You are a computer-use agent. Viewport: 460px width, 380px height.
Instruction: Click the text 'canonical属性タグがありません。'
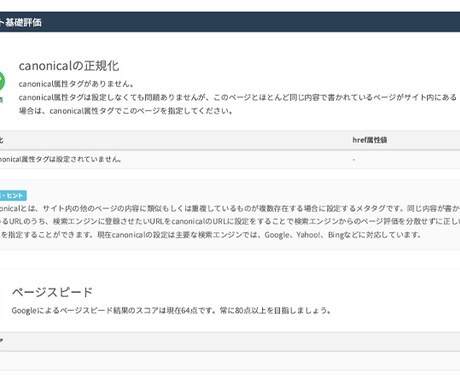click(76, 84)
